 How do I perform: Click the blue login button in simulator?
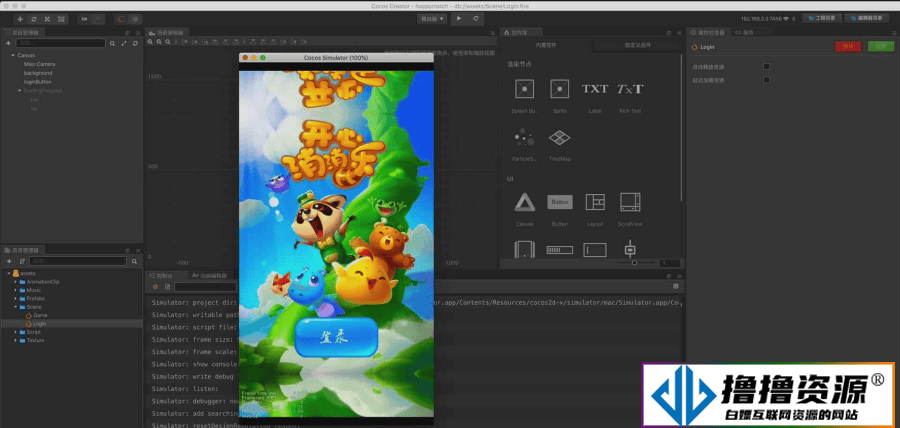[337, 337]
